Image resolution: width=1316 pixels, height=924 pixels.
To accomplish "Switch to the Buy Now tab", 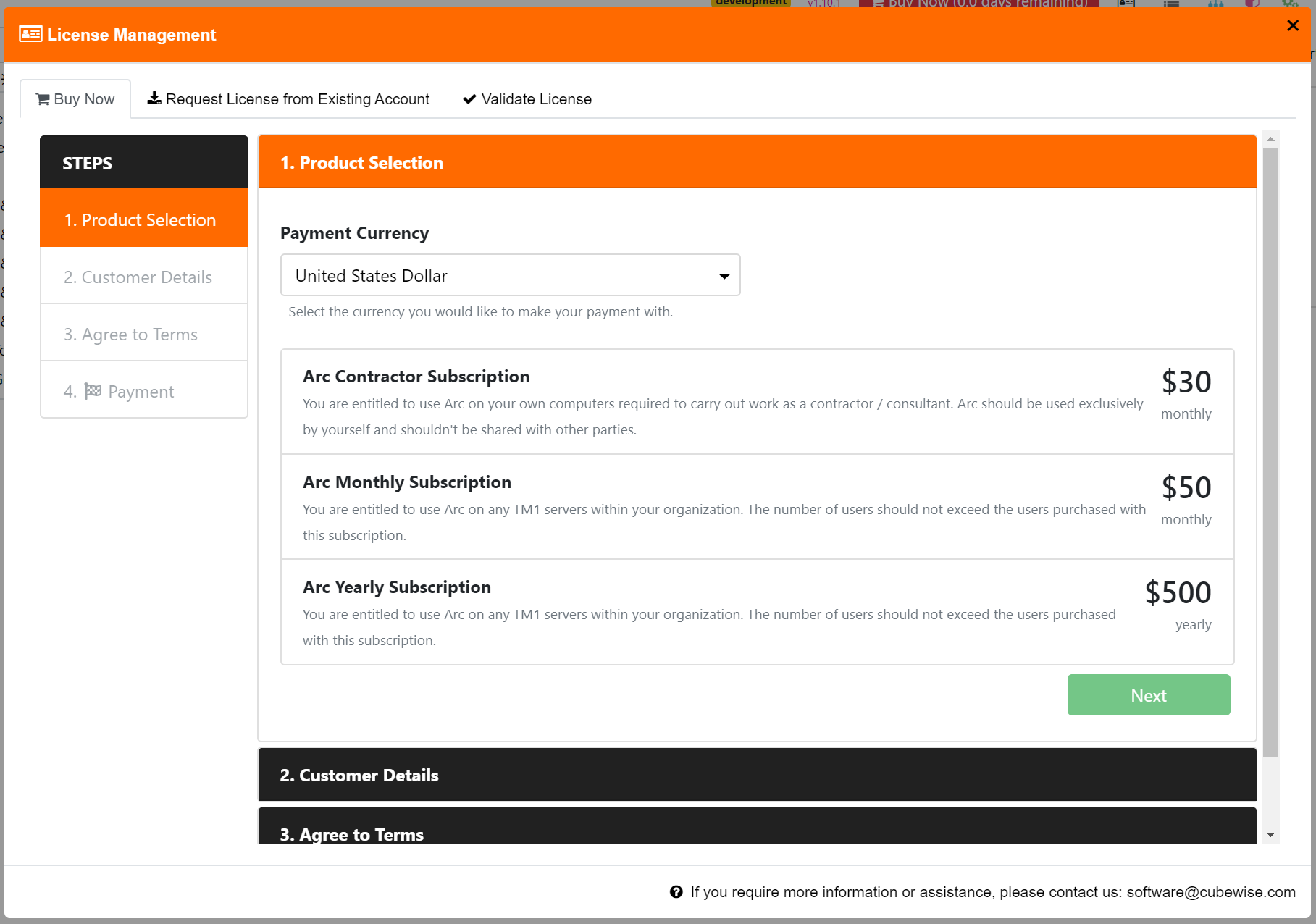I will [x=75, y=99].
